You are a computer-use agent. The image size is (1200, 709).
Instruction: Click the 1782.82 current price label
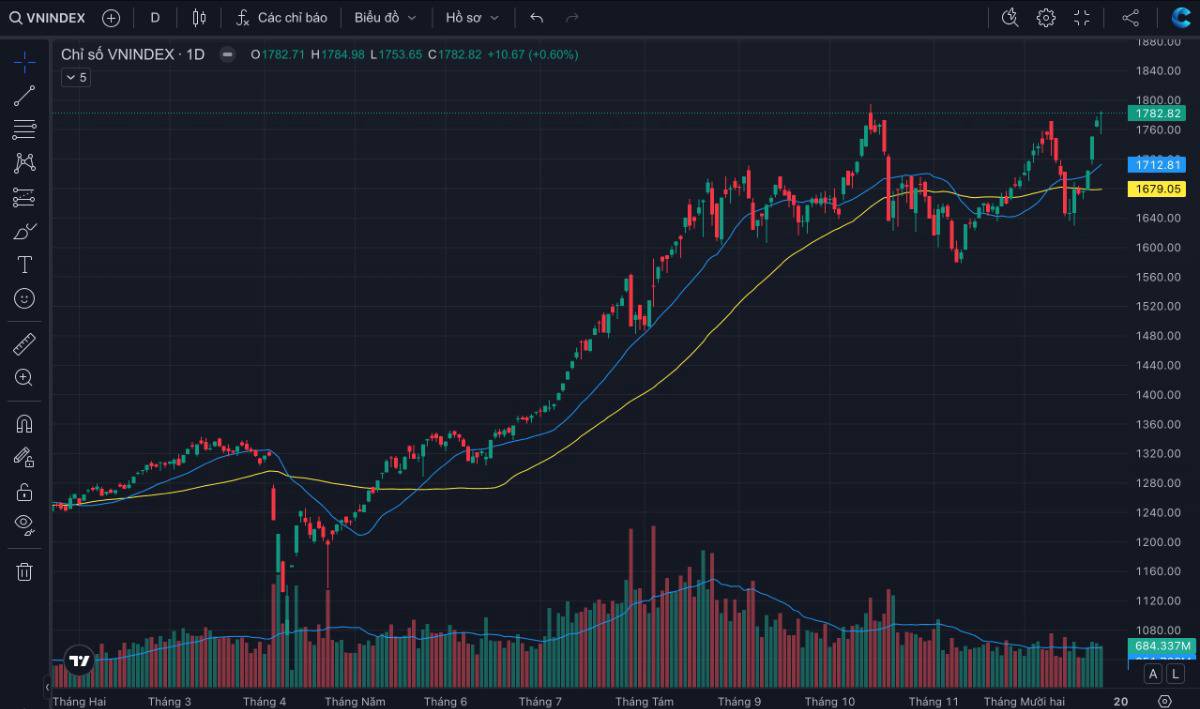1159,113
